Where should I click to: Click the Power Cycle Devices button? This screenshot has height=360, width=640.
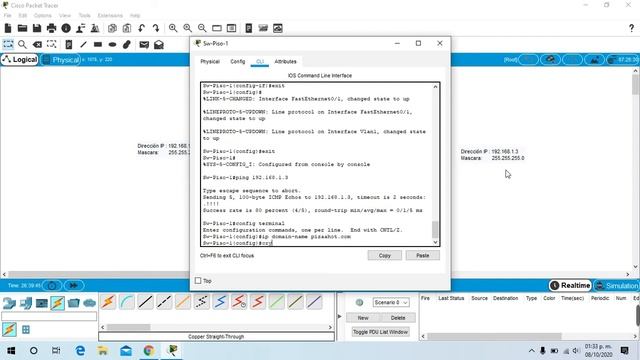[x=52, y=285]
